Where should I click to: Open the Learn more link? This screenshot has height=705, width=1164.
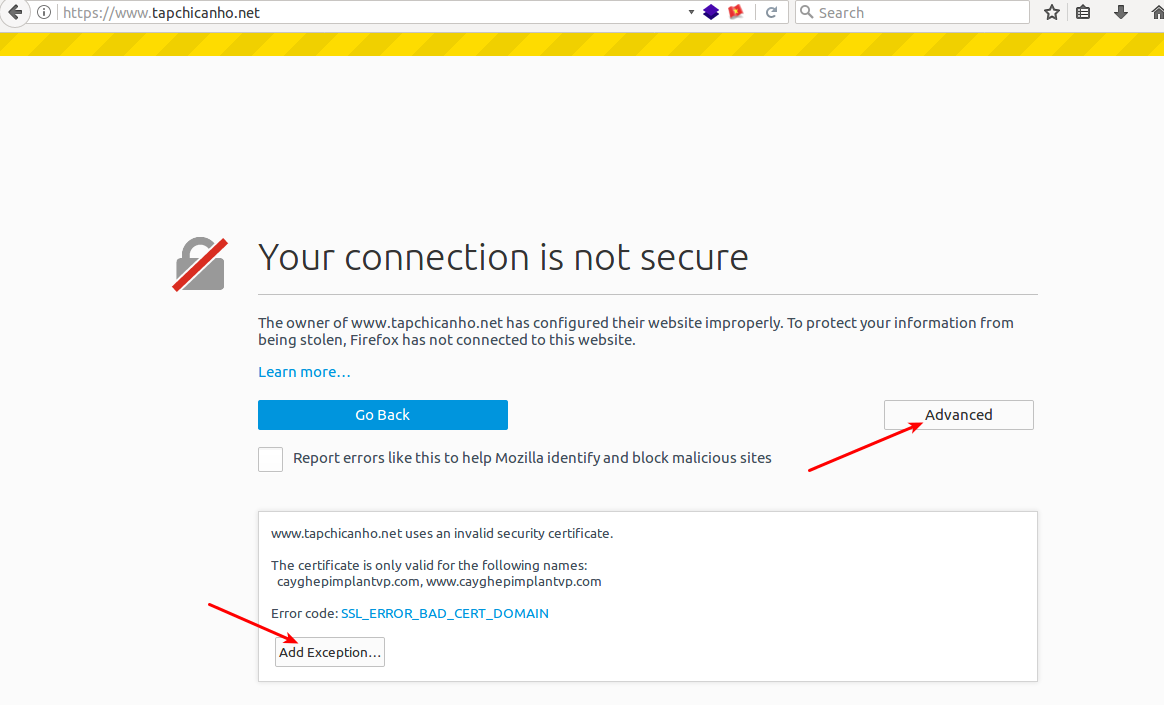pos(304,372)
